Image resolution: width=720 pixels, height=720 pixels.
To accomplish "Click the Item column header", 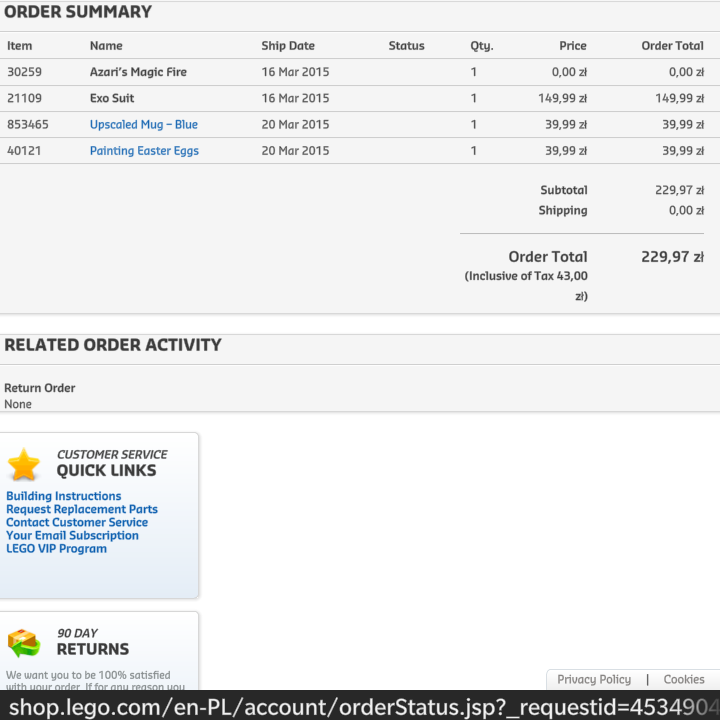I will [x=19, y=46].
